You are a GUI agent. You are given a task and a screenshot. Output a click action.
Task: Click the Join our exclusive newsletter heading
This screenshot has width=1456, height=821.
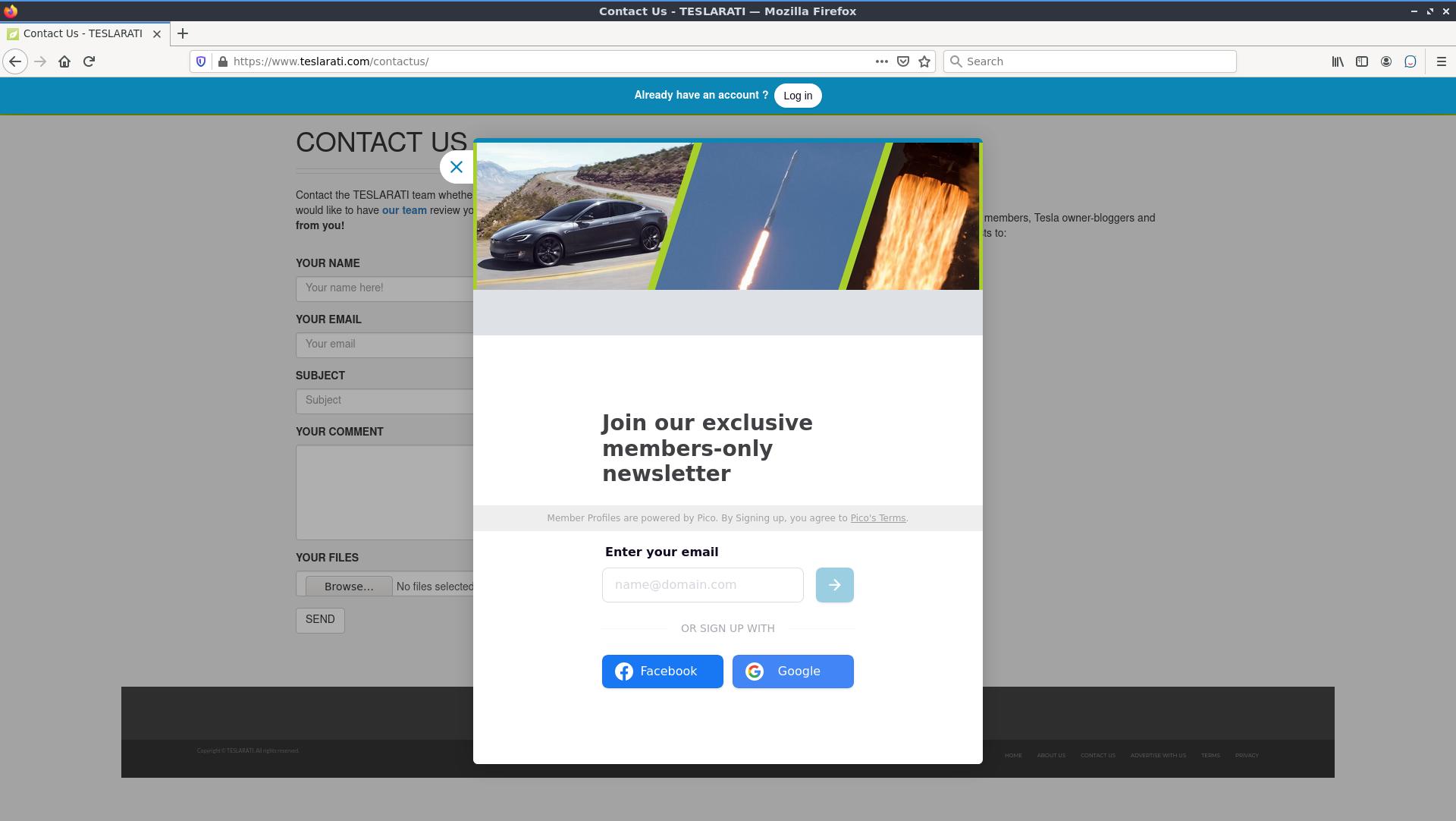pos(708,448)
